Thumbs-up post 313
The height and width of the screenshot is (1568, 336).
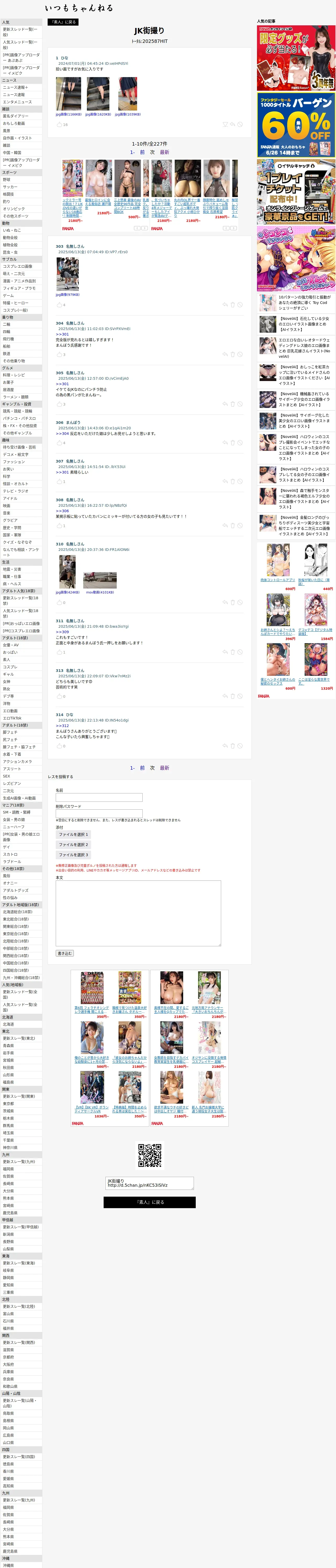pos(59,696)
